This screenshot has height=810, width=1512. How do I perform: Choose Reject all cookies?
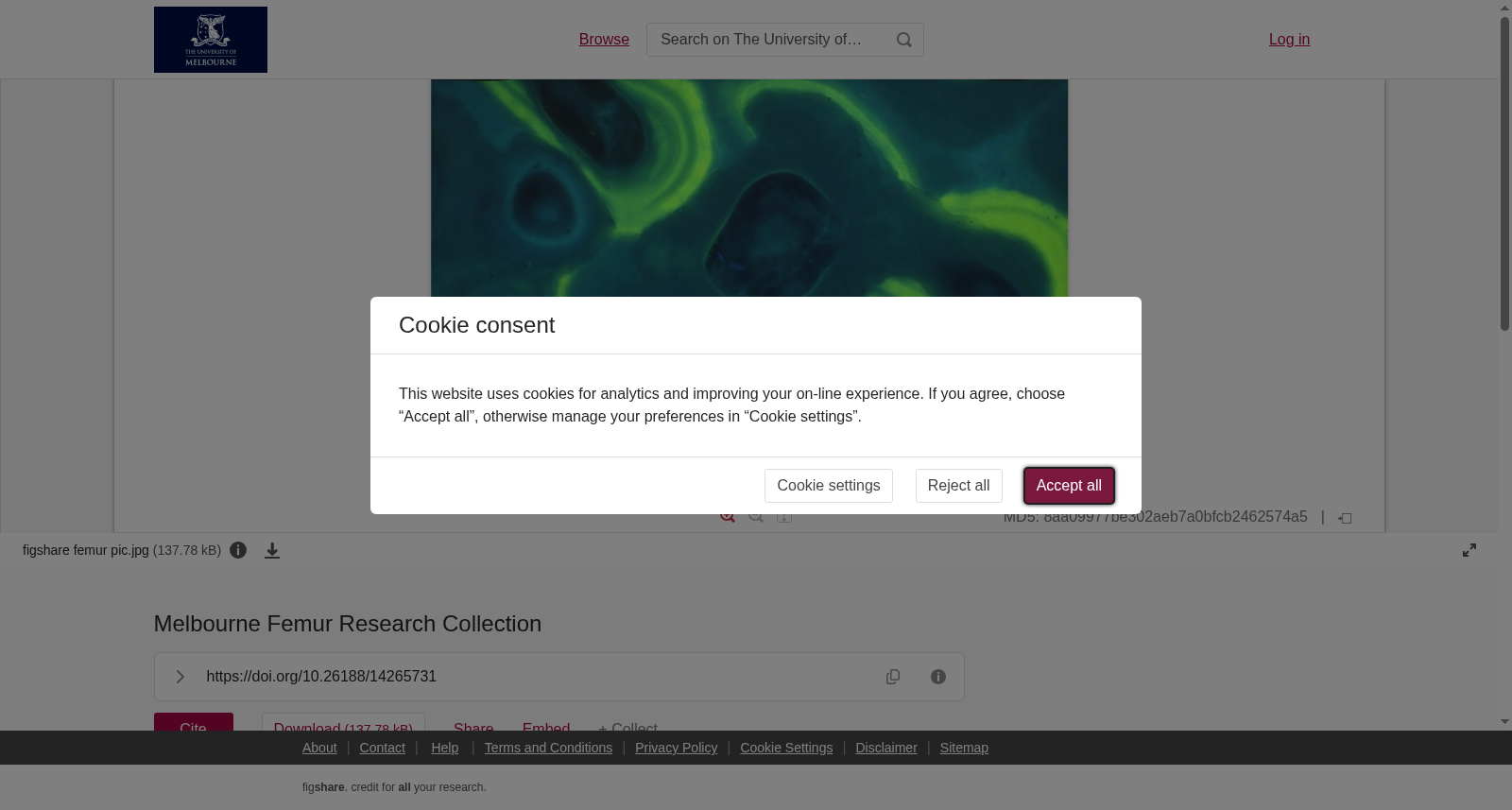click(x=959, y=486)
